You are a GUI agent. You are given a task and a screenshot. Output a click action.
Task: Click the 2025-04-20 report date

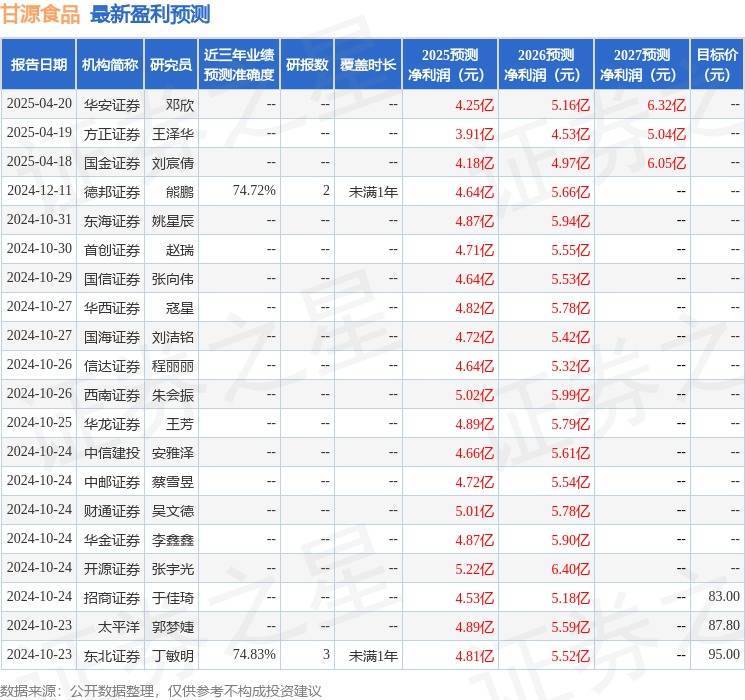tap(39, 104)
